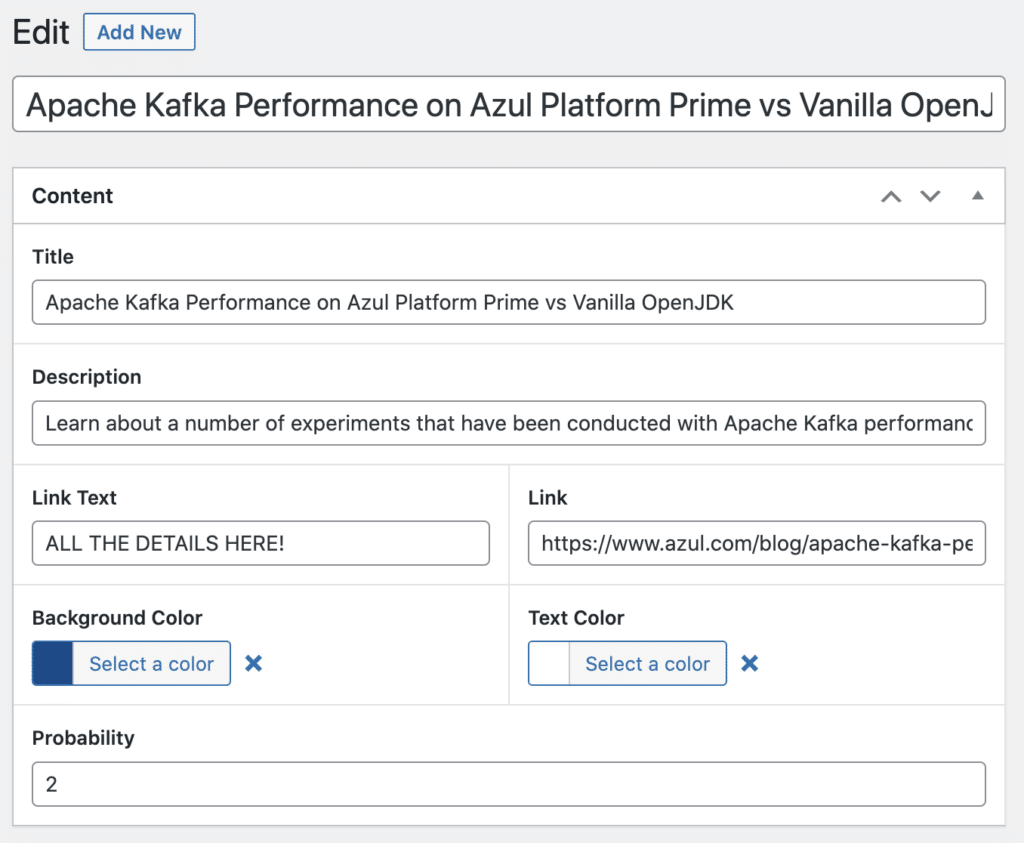1024x843 pixels.
Task: Click Background Color 'Select a color' button
Action: (152, 663)
